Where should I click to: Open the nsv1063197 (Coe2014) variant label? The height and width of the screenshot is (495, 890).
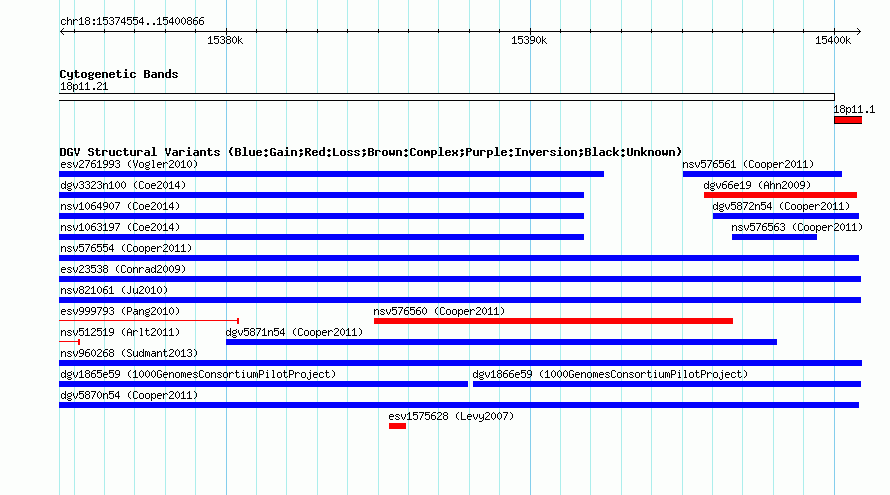[120, 227]
